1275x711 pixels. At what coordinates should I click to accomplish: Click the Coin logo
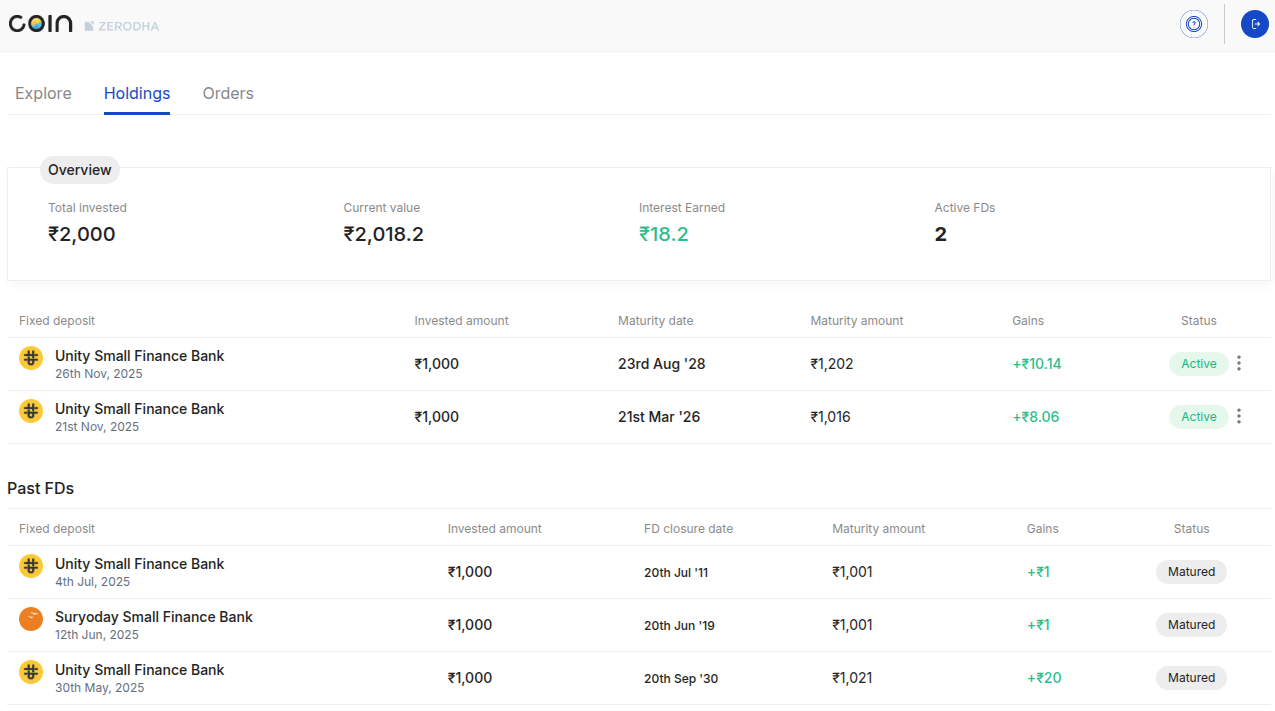point(41,24)
